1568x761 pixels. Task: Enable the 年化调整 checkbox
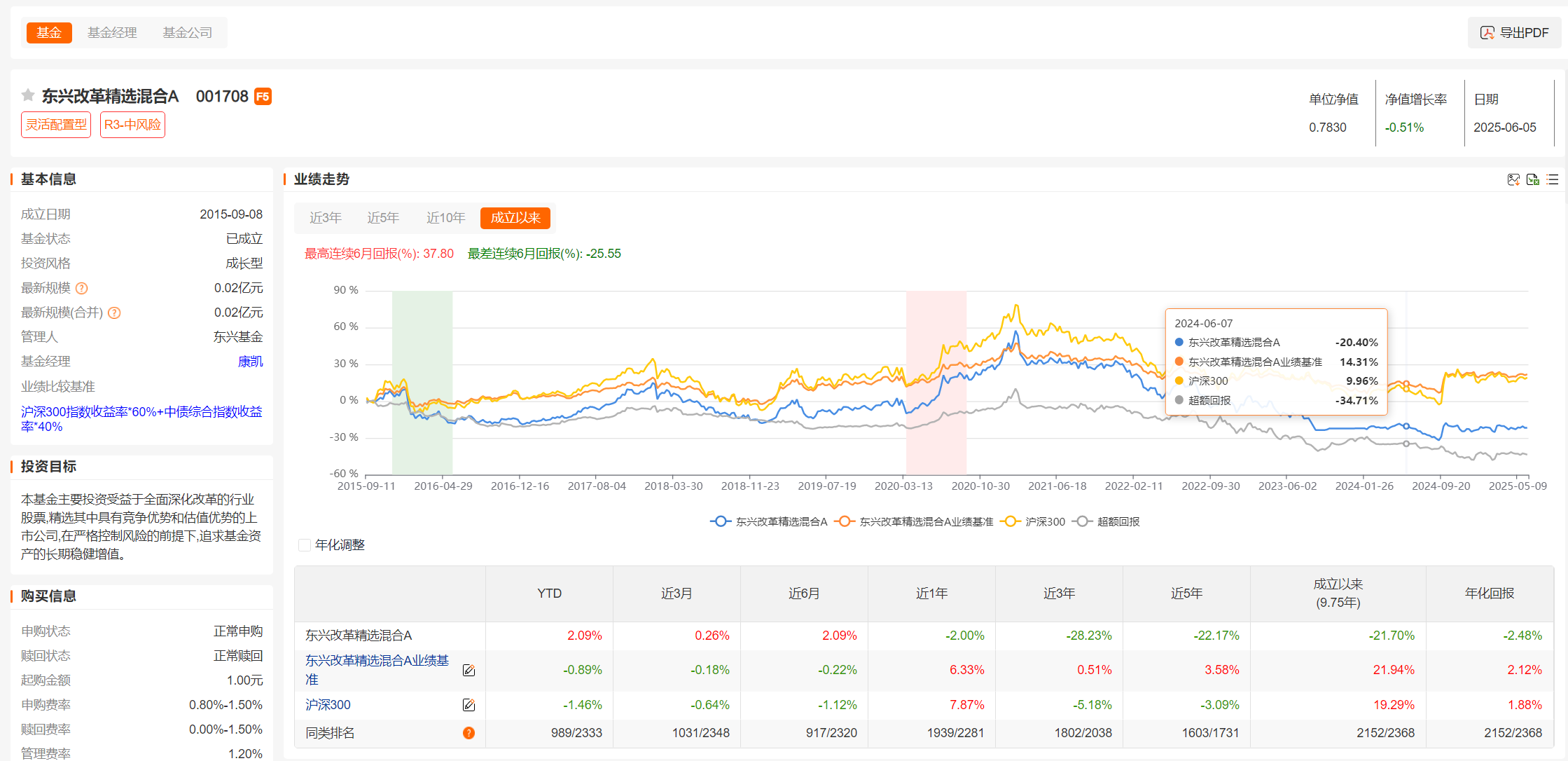click(305, 545)
